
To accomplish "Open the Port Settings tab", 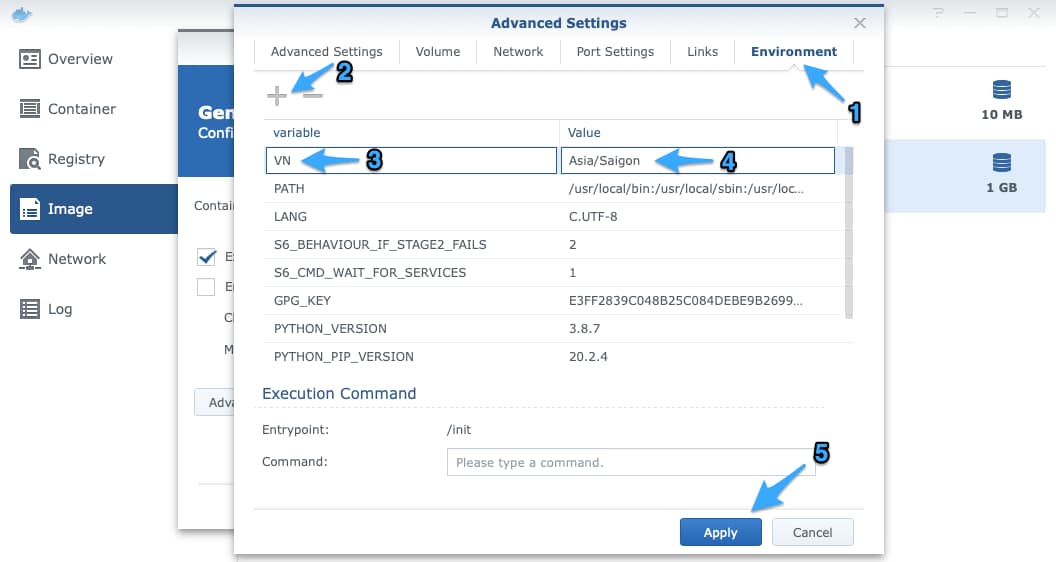I will pos(615,52).
